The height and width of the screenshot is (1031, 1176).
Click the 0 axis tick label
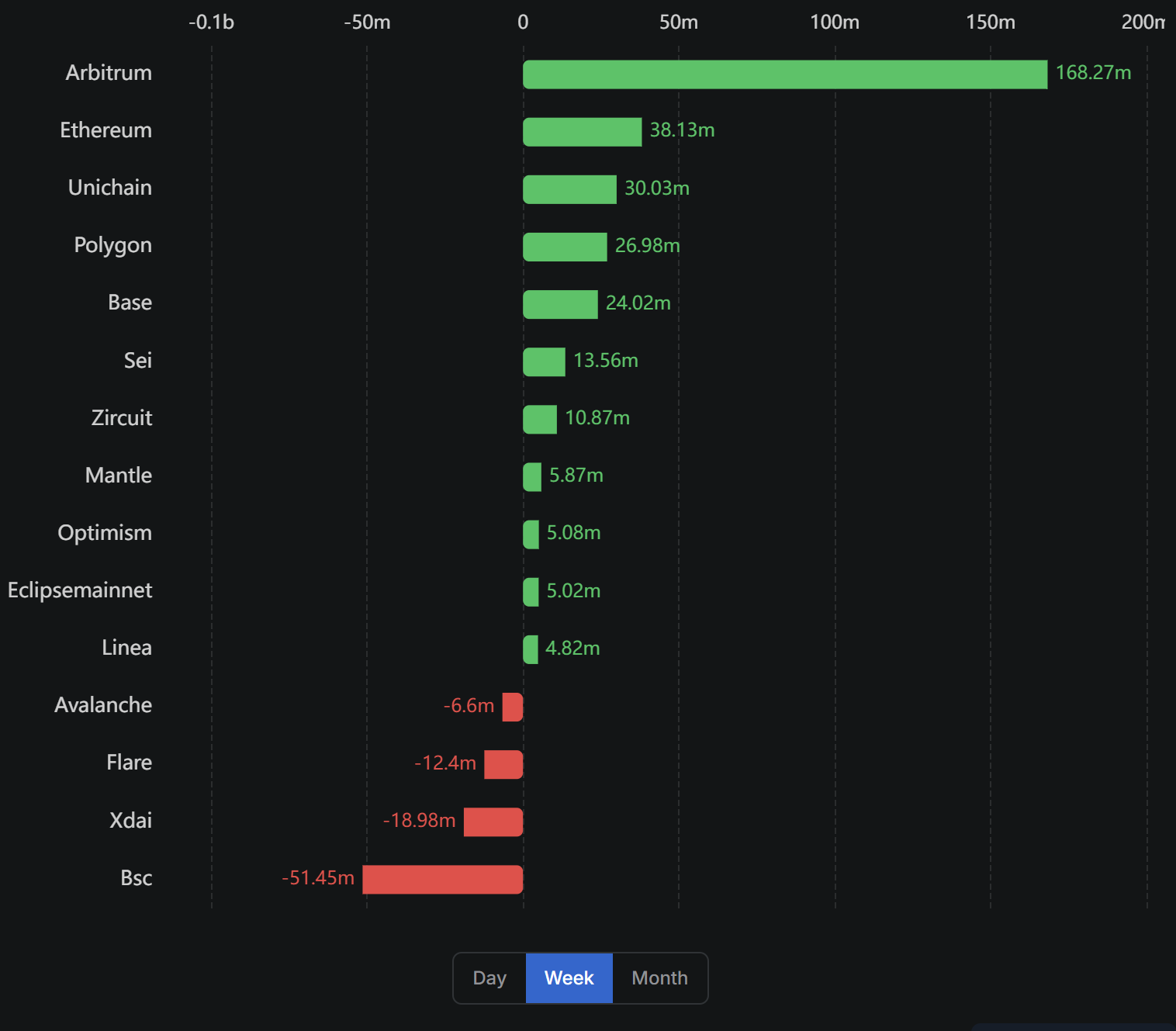point(523,22)
